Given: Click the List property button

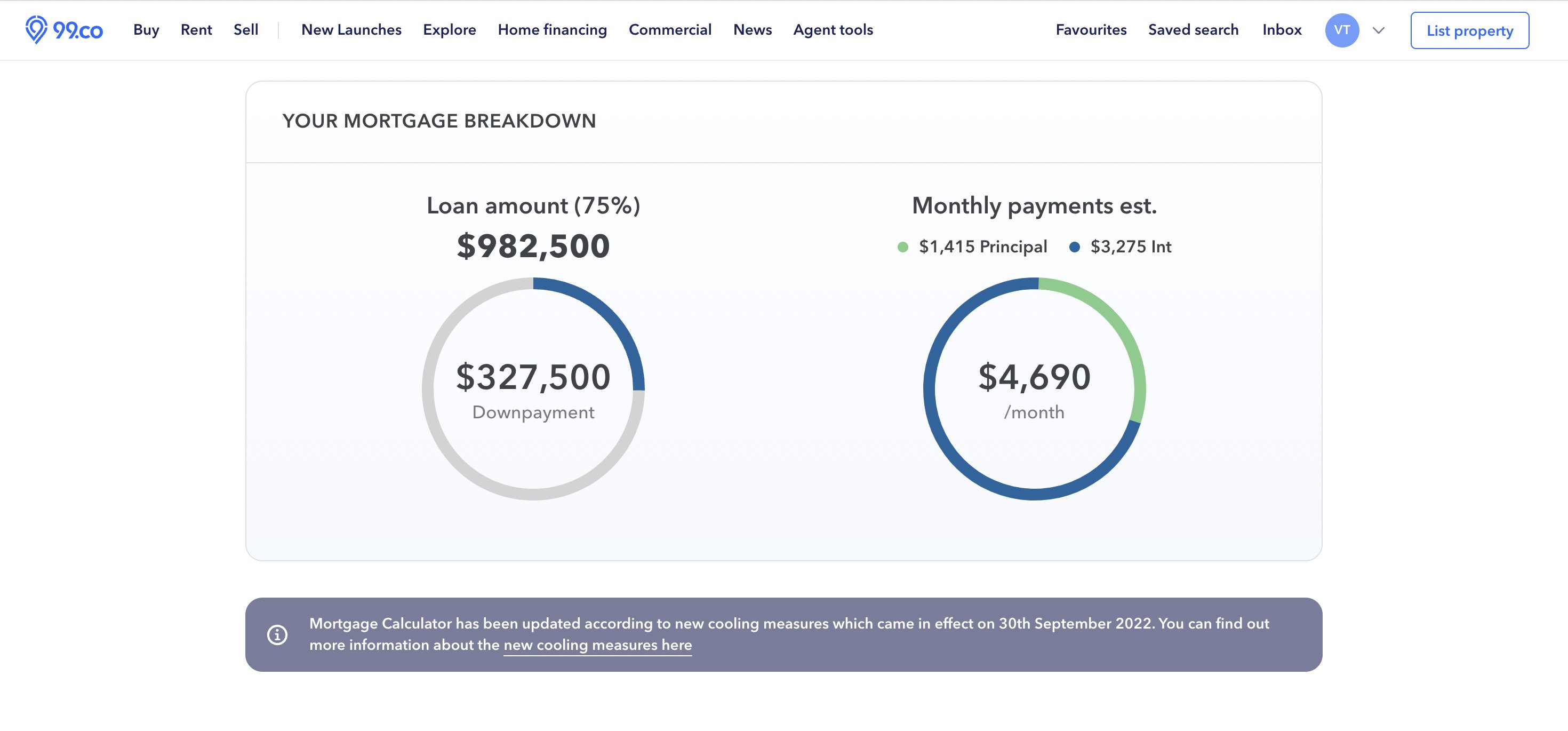Looking at the screenshot, I should tap(1469, 30).
